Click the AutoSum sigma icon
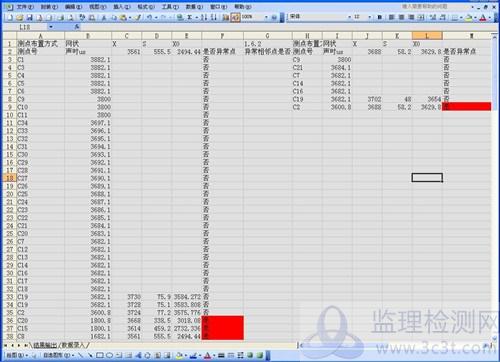500x362 pixels. point(190,17)
